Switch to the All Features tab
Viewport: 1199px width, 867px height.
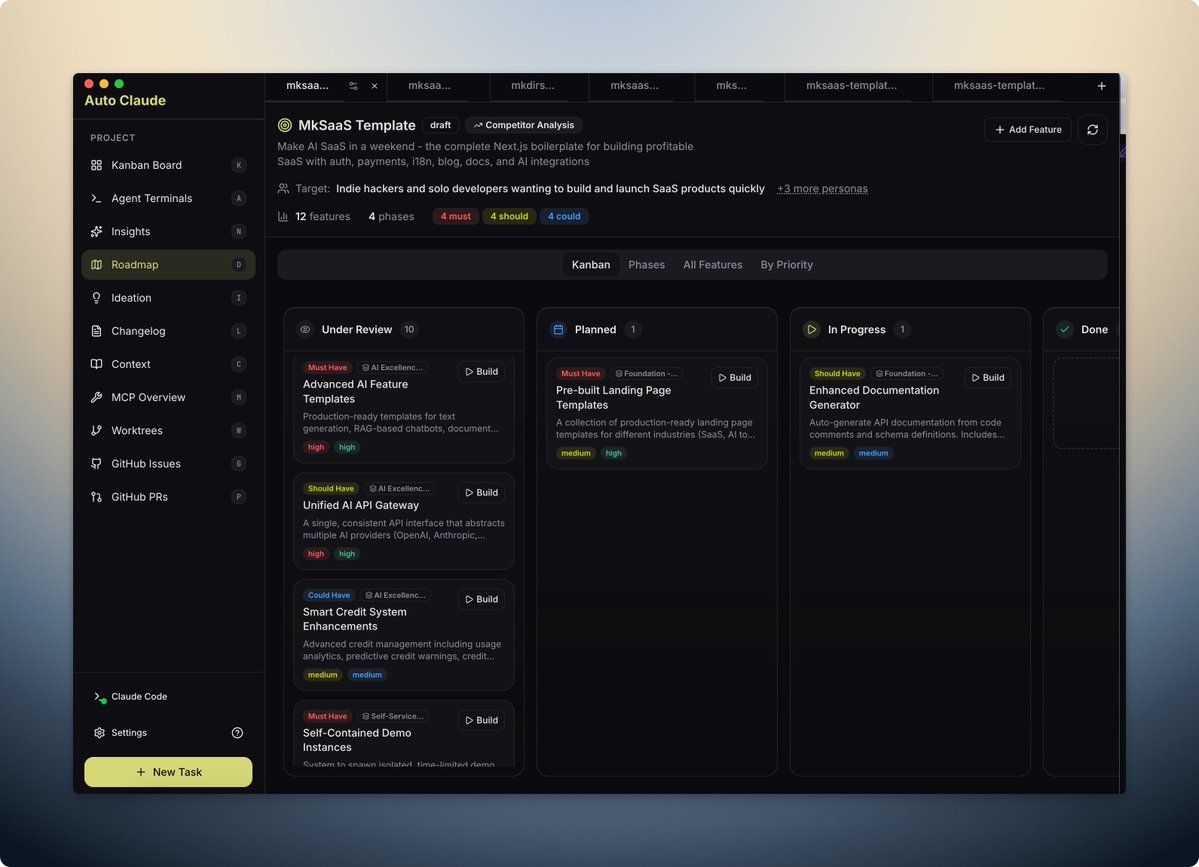[712, 265]
